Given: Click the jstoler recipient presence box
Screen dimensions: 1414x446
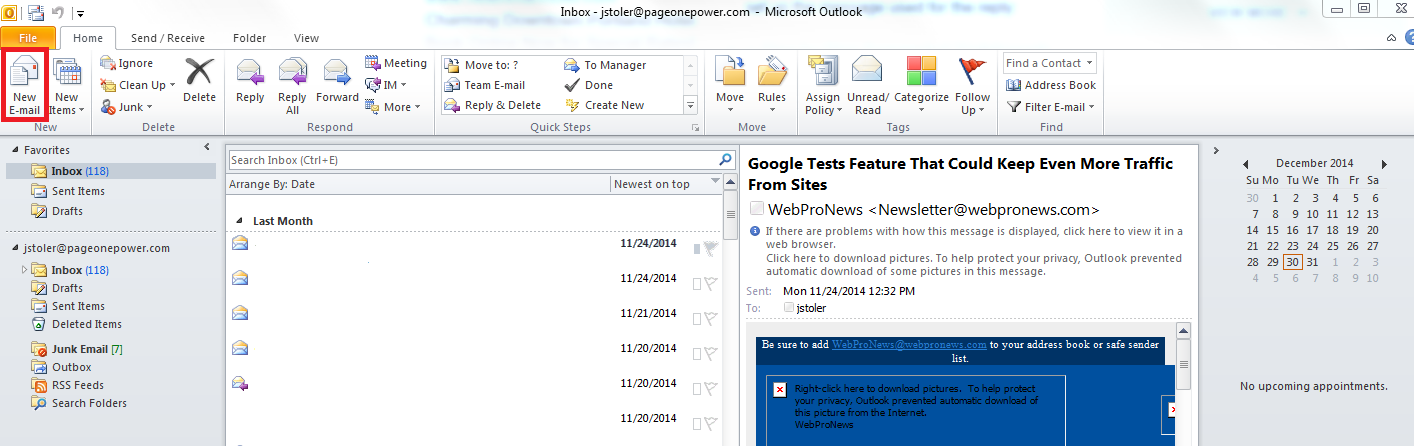Looking at the screenshot, I should pos(789,308).
